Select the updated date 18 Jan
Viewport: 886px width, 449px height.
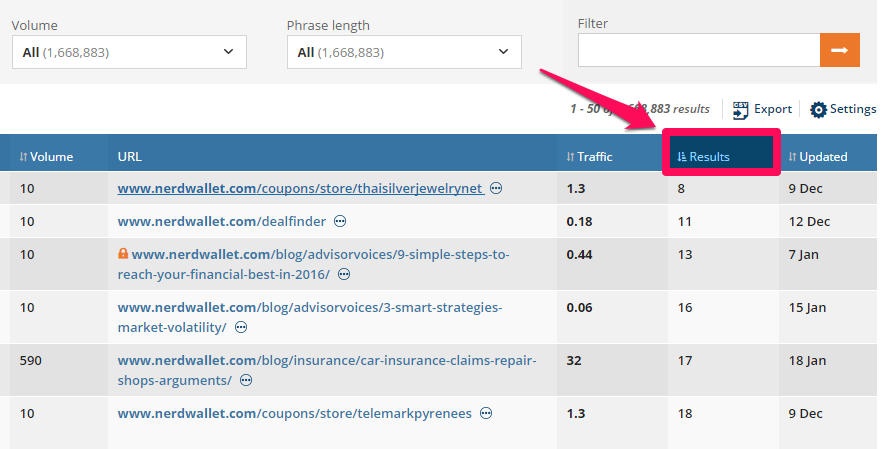point(807,360)
